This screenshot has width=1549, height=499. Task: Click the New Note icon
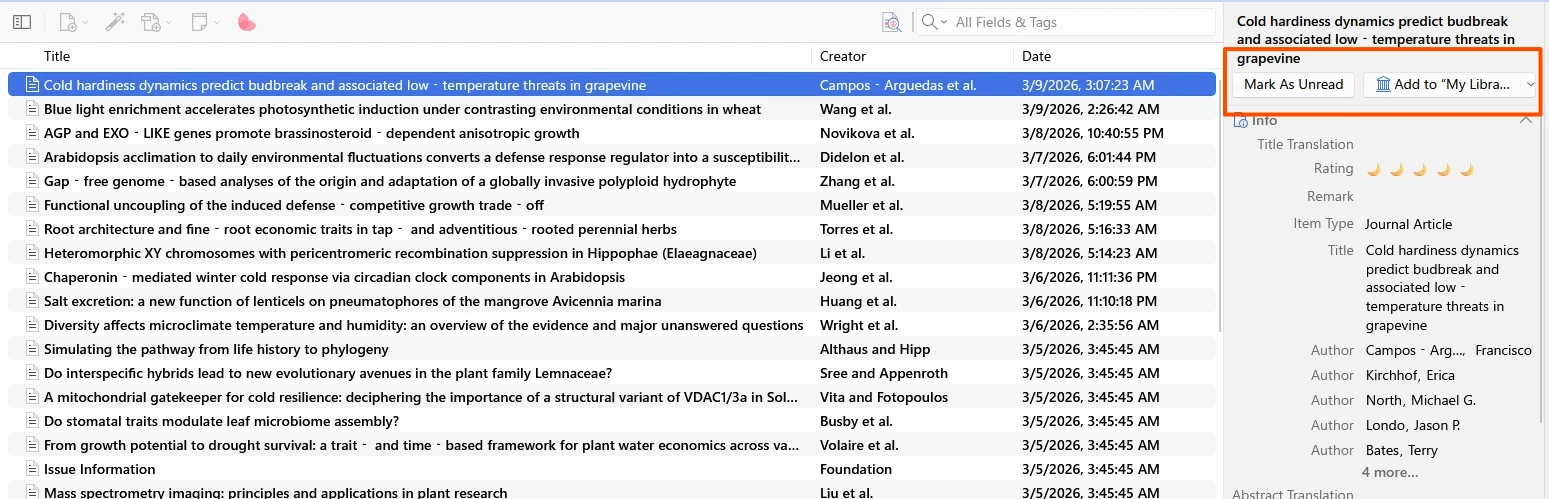[x=200, y=22]
